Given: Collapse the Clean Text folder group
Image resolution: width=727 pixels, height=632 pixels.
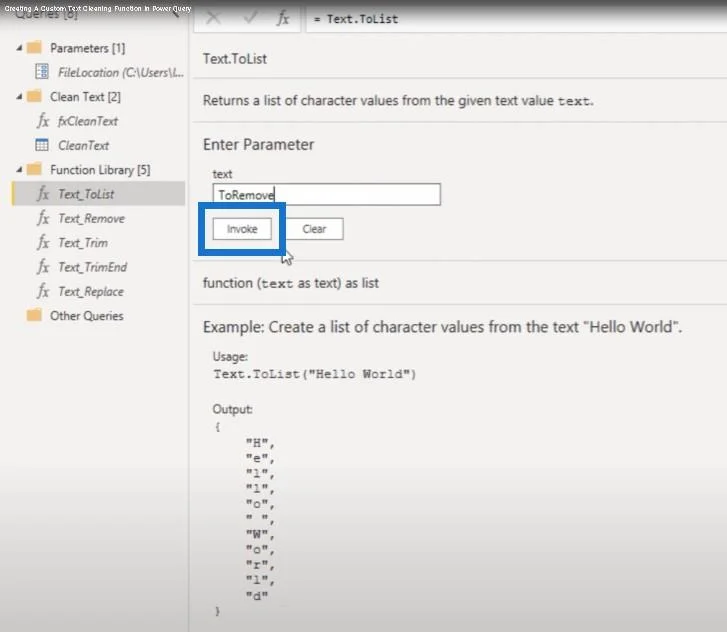Looking at the screenshot, I should [19, 97].
